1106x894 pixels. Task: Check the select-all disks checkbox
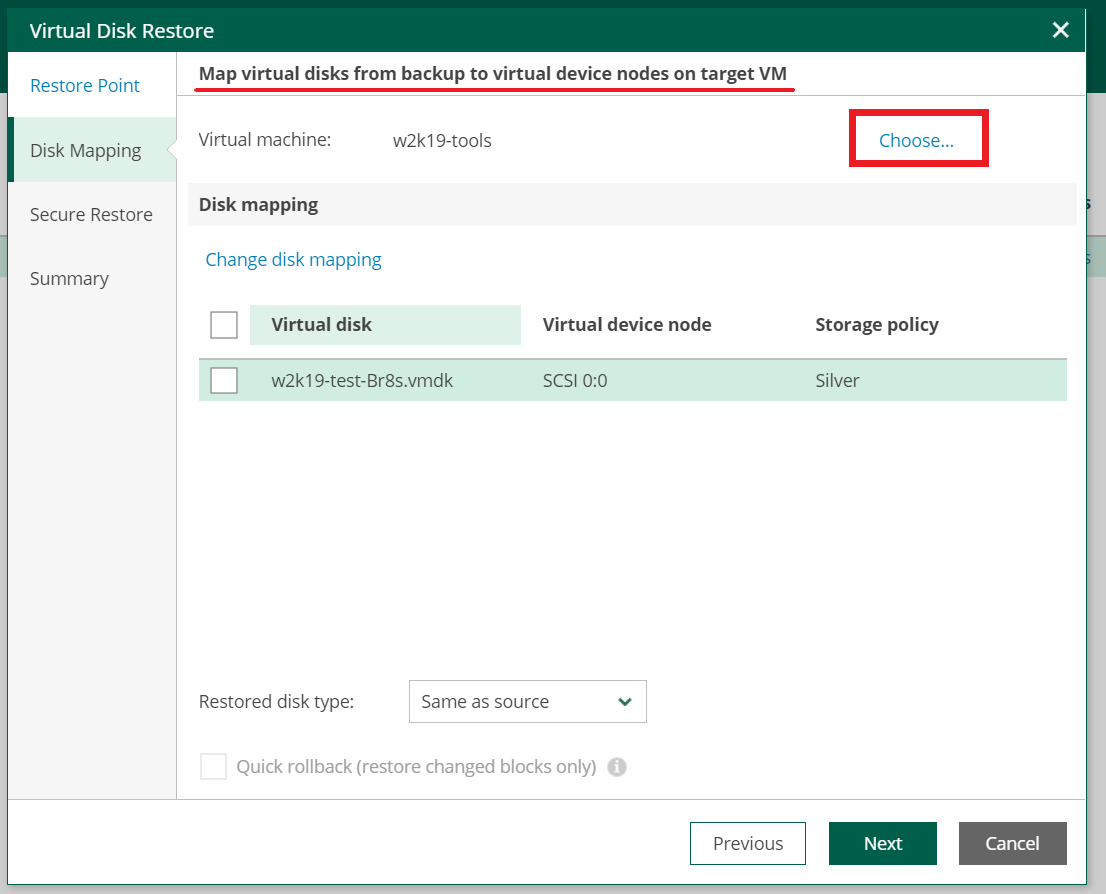pyautogui.click(x=223, y=324)
